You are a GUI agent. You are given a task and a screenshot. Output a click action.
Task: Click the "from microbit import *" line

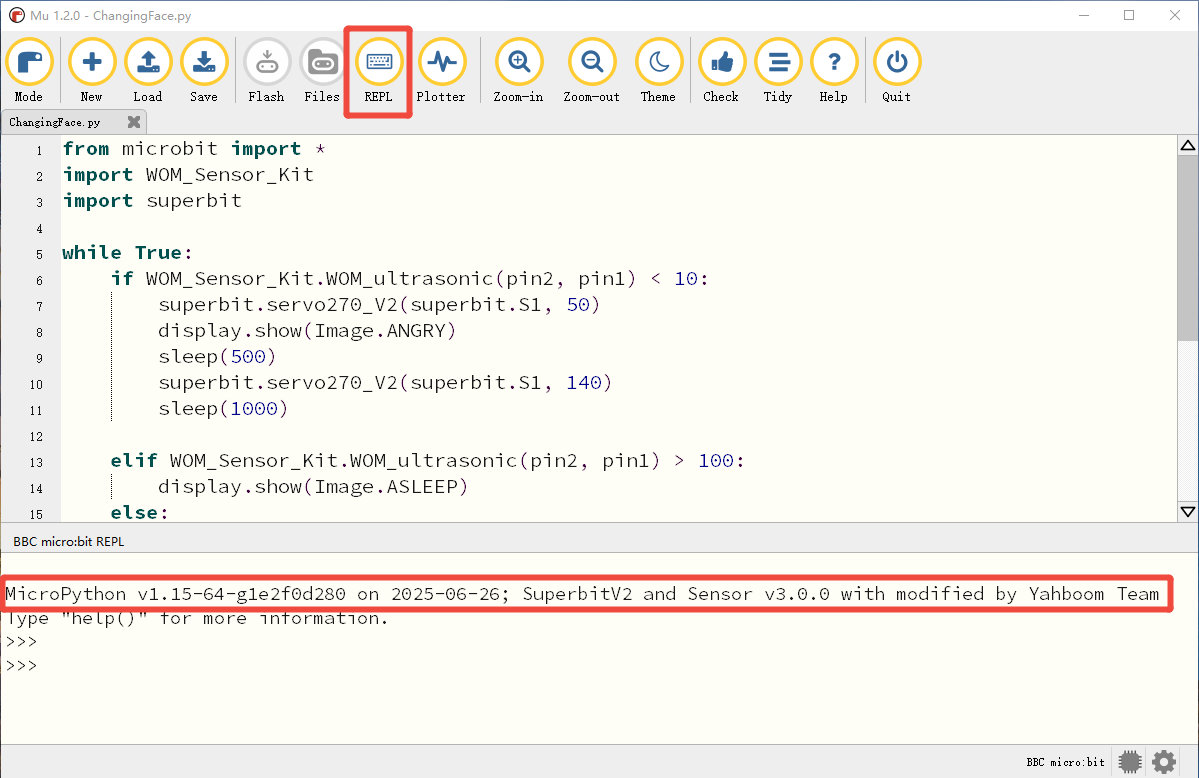coord(194,148)
